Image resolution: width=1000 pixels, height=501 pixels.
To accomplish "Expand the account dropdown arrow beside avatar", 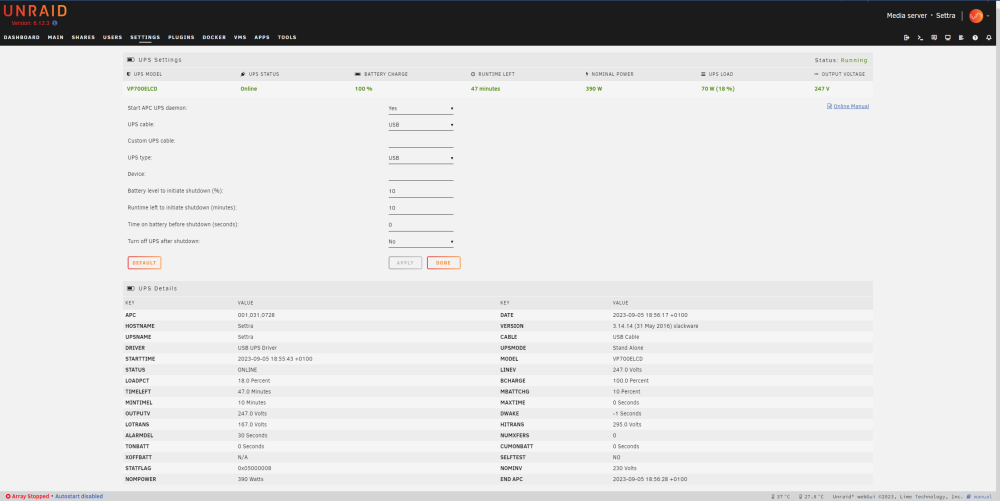I will click(x=988, y=17).
